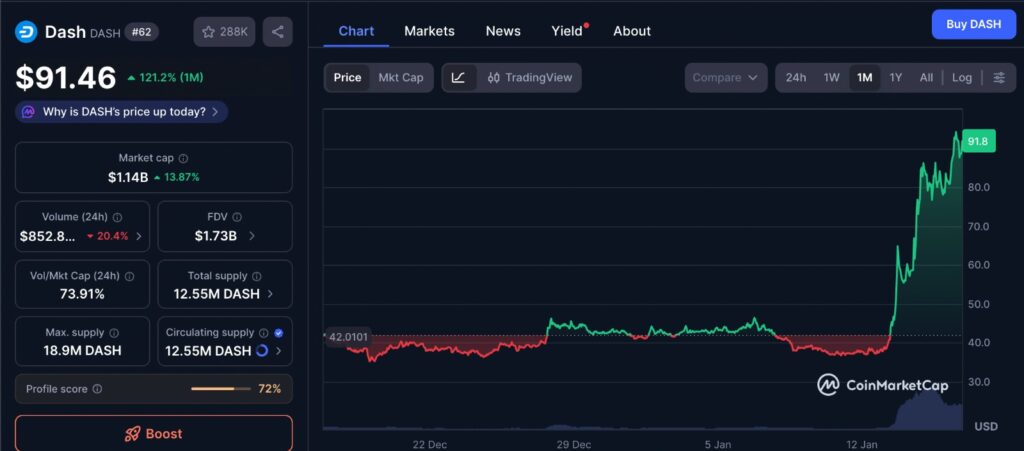The height and width of the screenshot is (451, 1024).
Task: Set chart range to 1W
Action: pos(831,78)
